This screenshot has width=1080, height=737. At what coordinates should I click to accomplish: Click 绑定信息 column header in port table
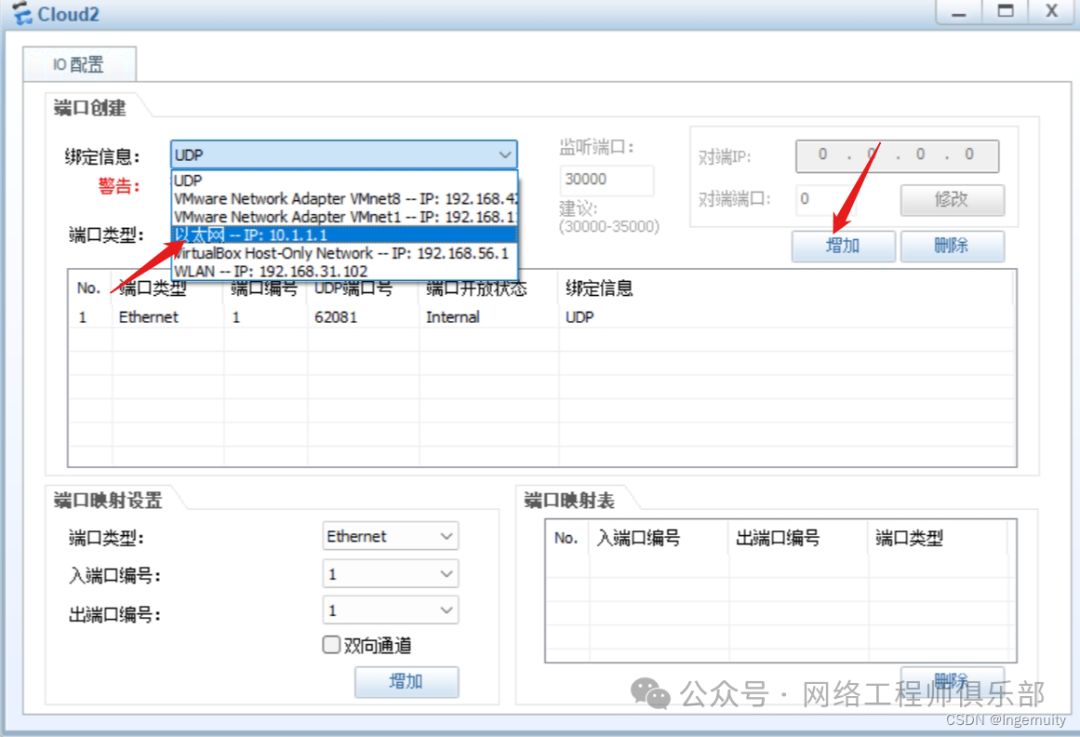[x=599, y=288]
